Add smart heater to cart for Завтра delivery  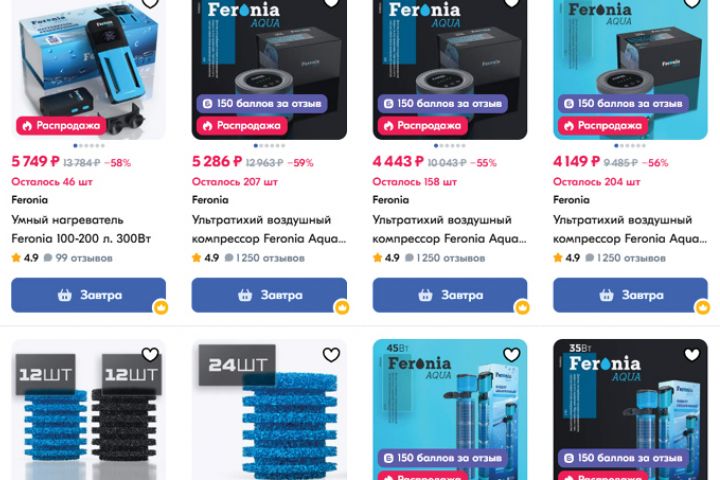tap(89, 295)
